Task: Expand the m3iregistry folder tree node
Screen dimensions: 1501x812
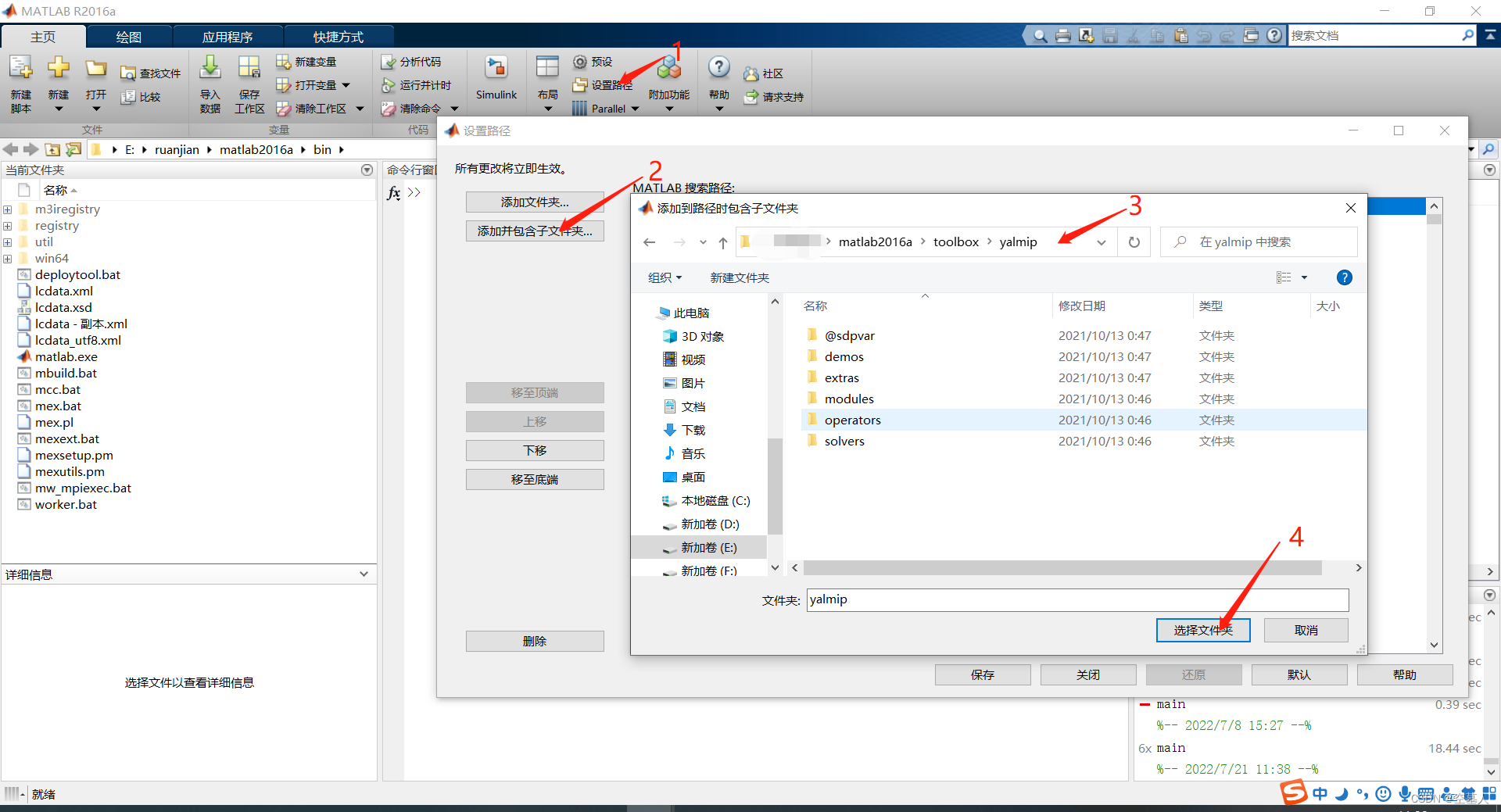Action: point(7,209)
